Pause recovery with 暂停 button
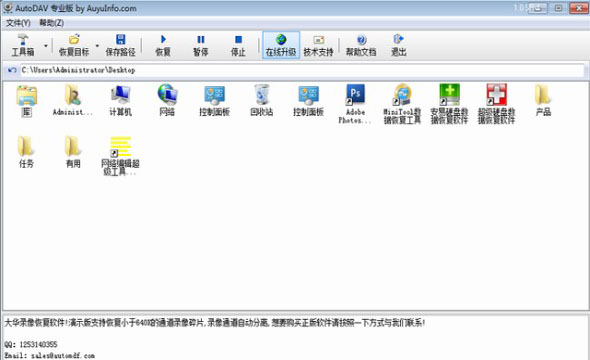This screenshot has height=360, width=590. pos(201,45)
